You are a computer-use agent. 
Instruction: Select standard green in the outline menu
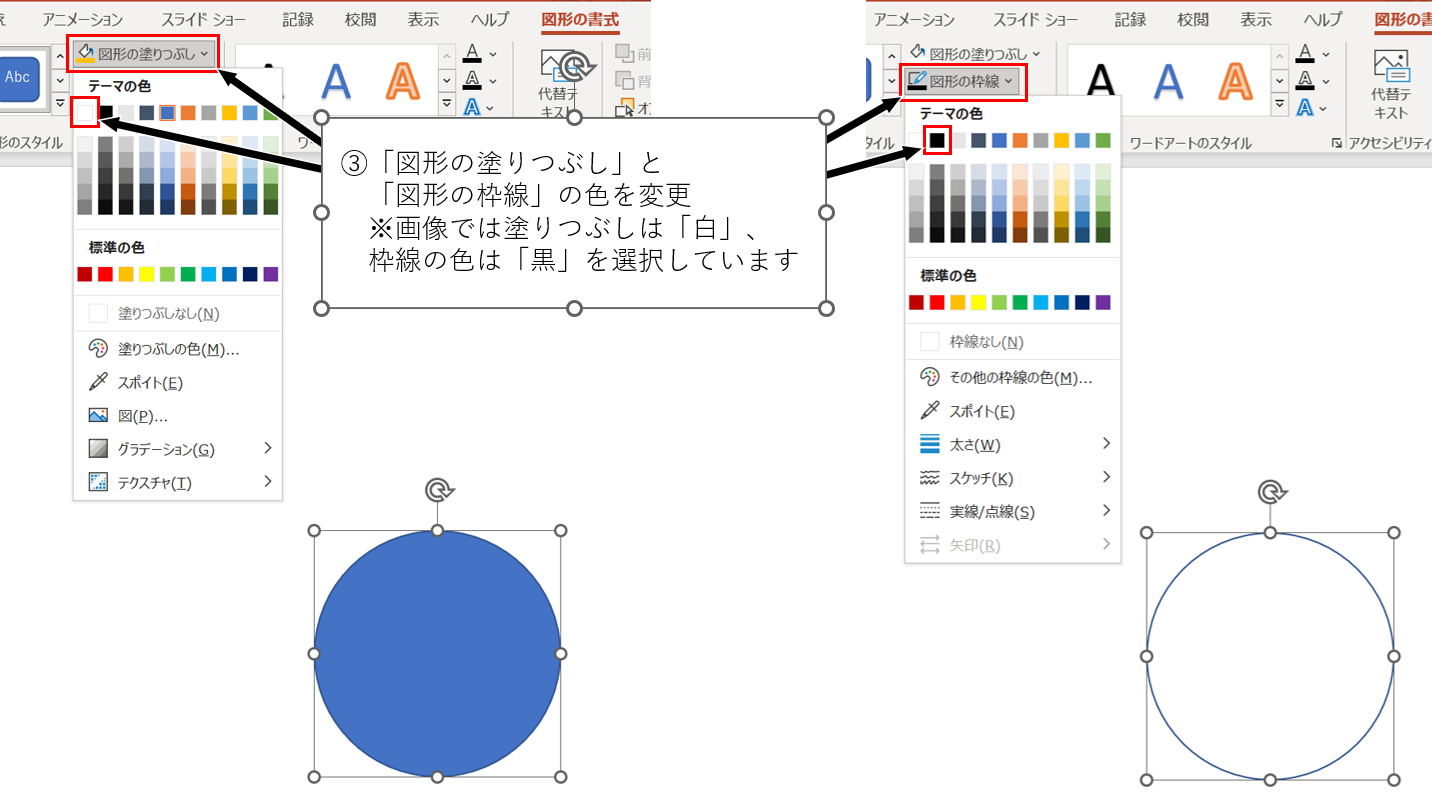pyautogui.click(x=1020, y=302)
